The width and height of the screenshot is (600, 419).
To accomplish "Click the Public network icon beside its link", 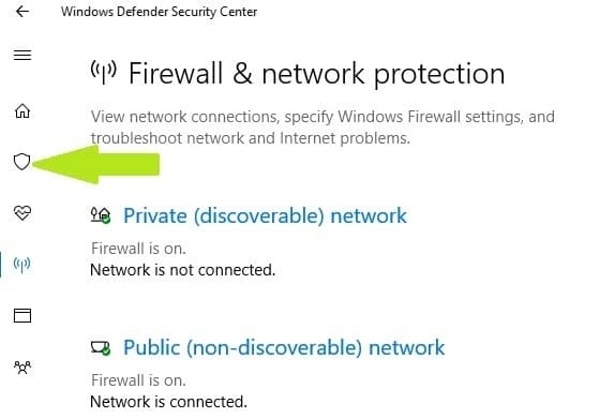I will [101, 348].
